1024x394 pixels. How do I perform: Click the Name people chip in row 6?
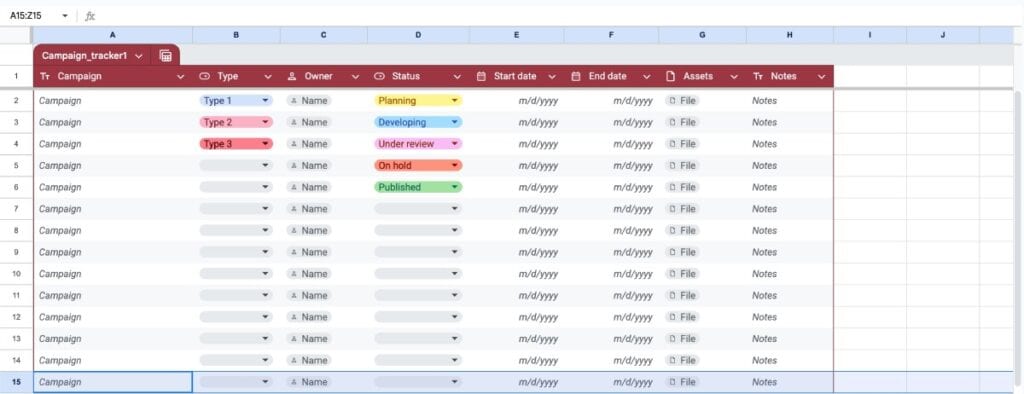(x=308, y=187)
